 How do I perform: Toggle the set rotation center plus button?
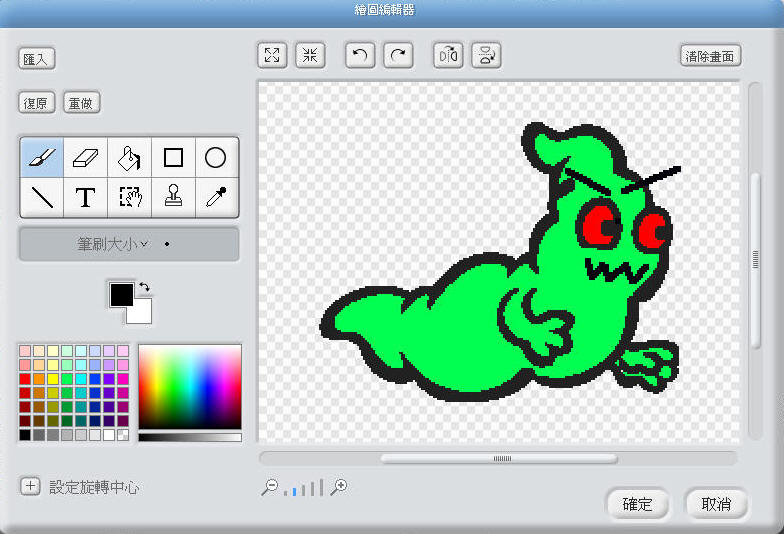coord(31,487)
